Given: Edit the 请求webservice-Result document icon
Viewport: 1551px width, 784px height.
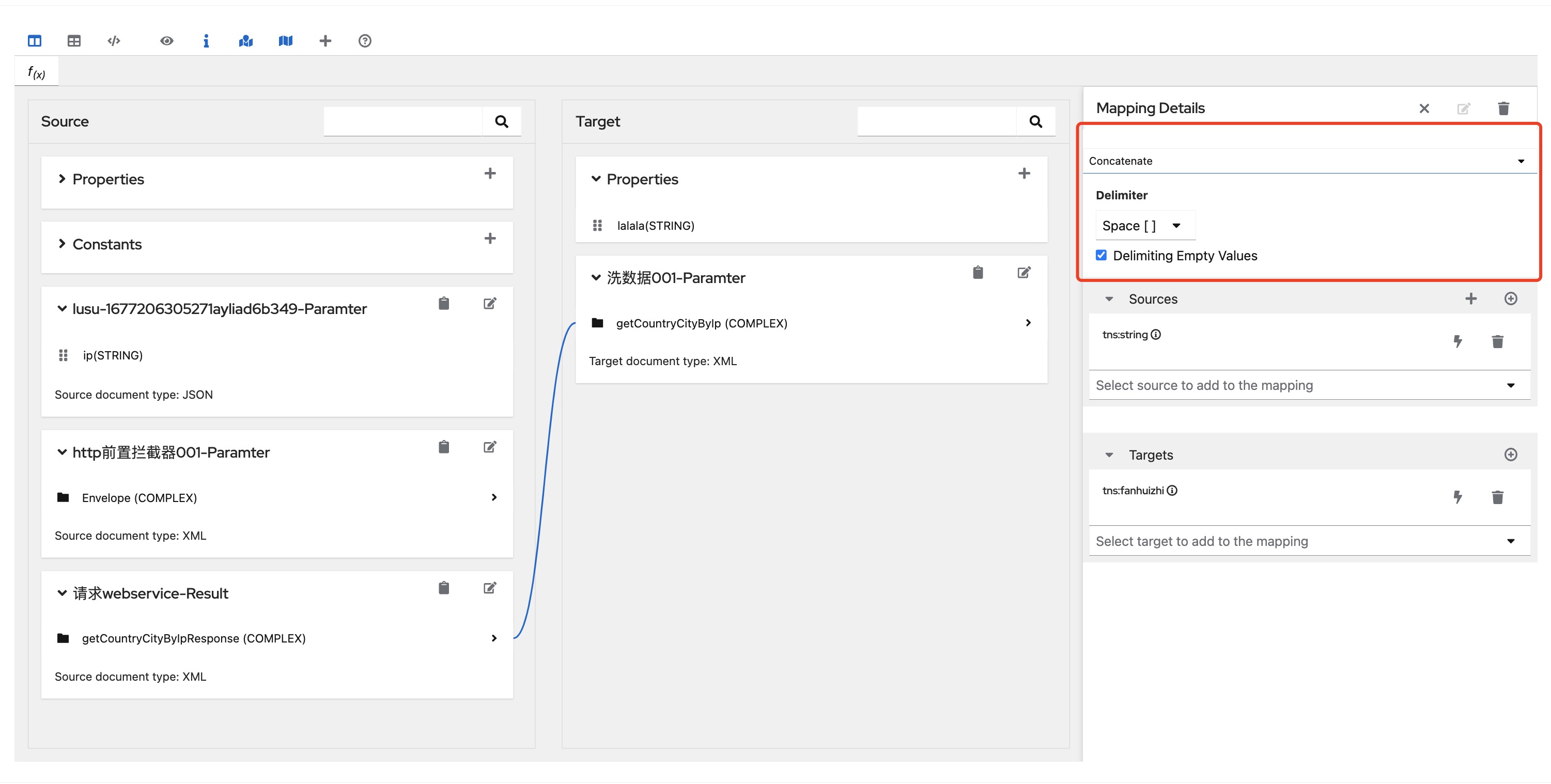Looking at the screenshot, I should [x=490, y=588].
